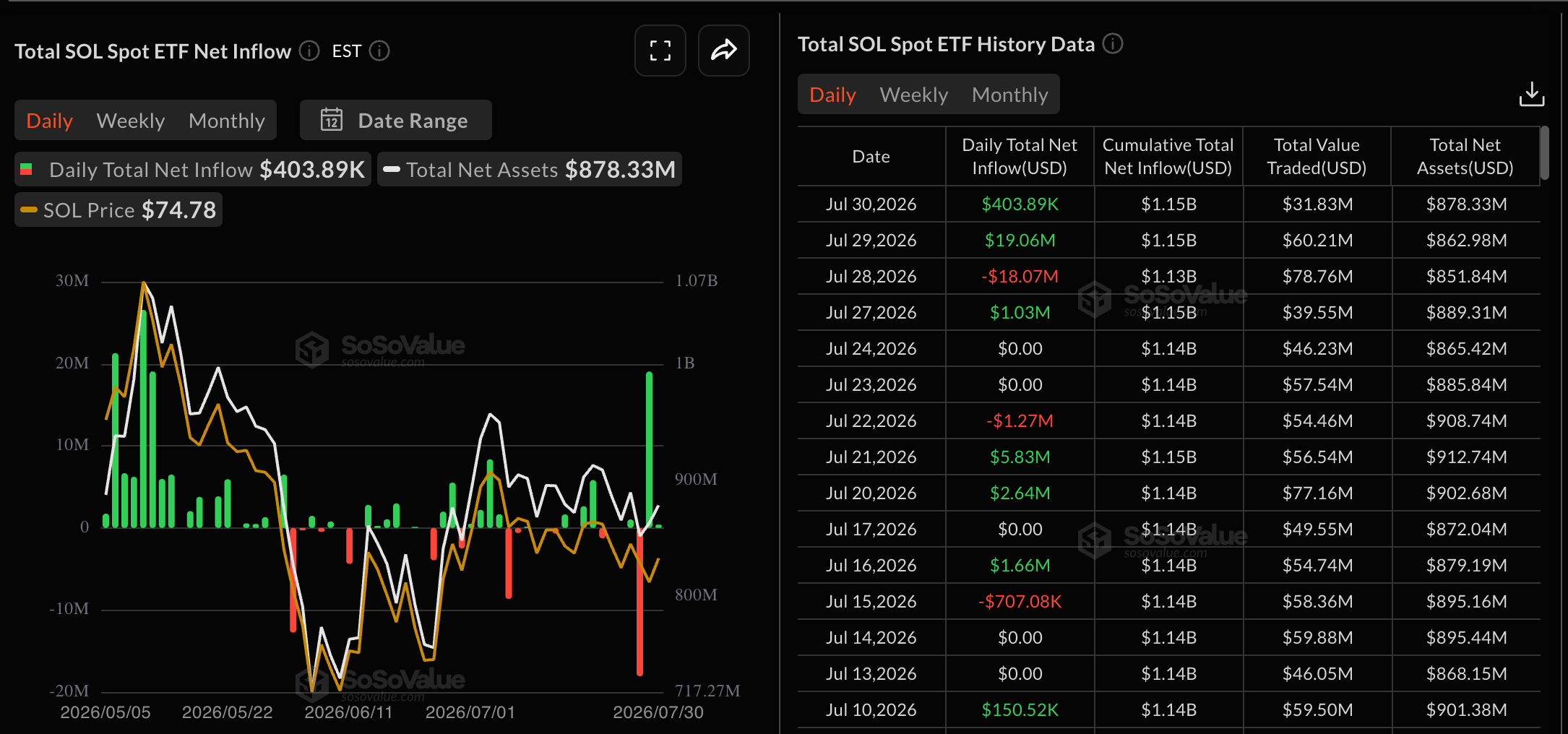Click info icon beside History Data title

[1113, 44]
